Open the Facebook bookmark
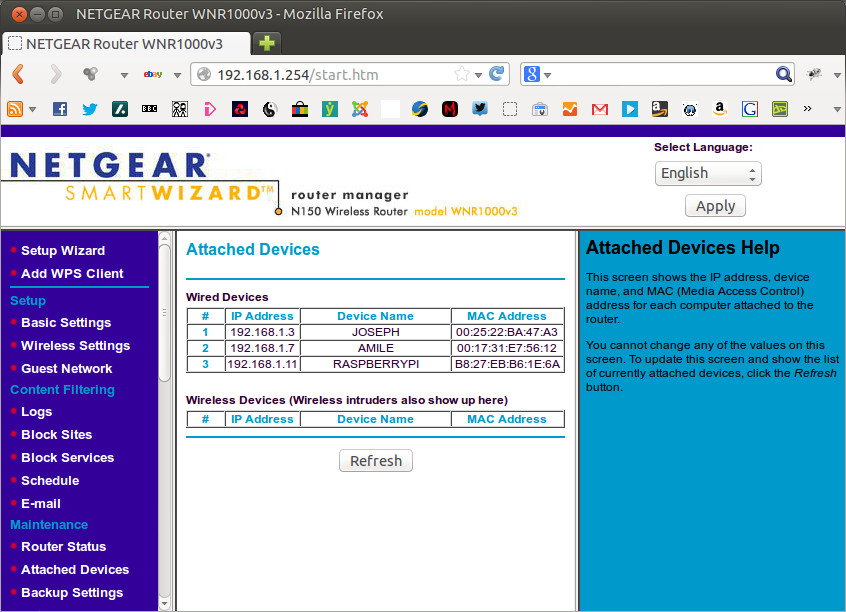 click(x=60, y=109)
